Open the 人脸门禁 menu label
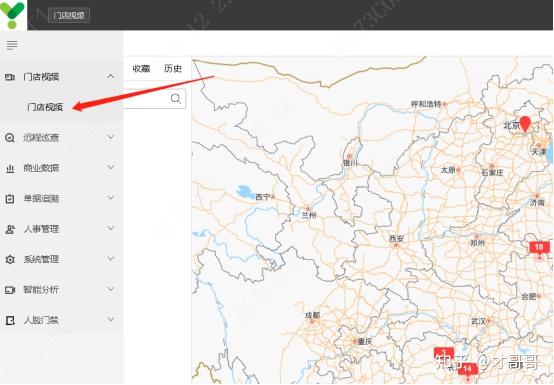Screen dimensions: 554x385 pos(41,320)
